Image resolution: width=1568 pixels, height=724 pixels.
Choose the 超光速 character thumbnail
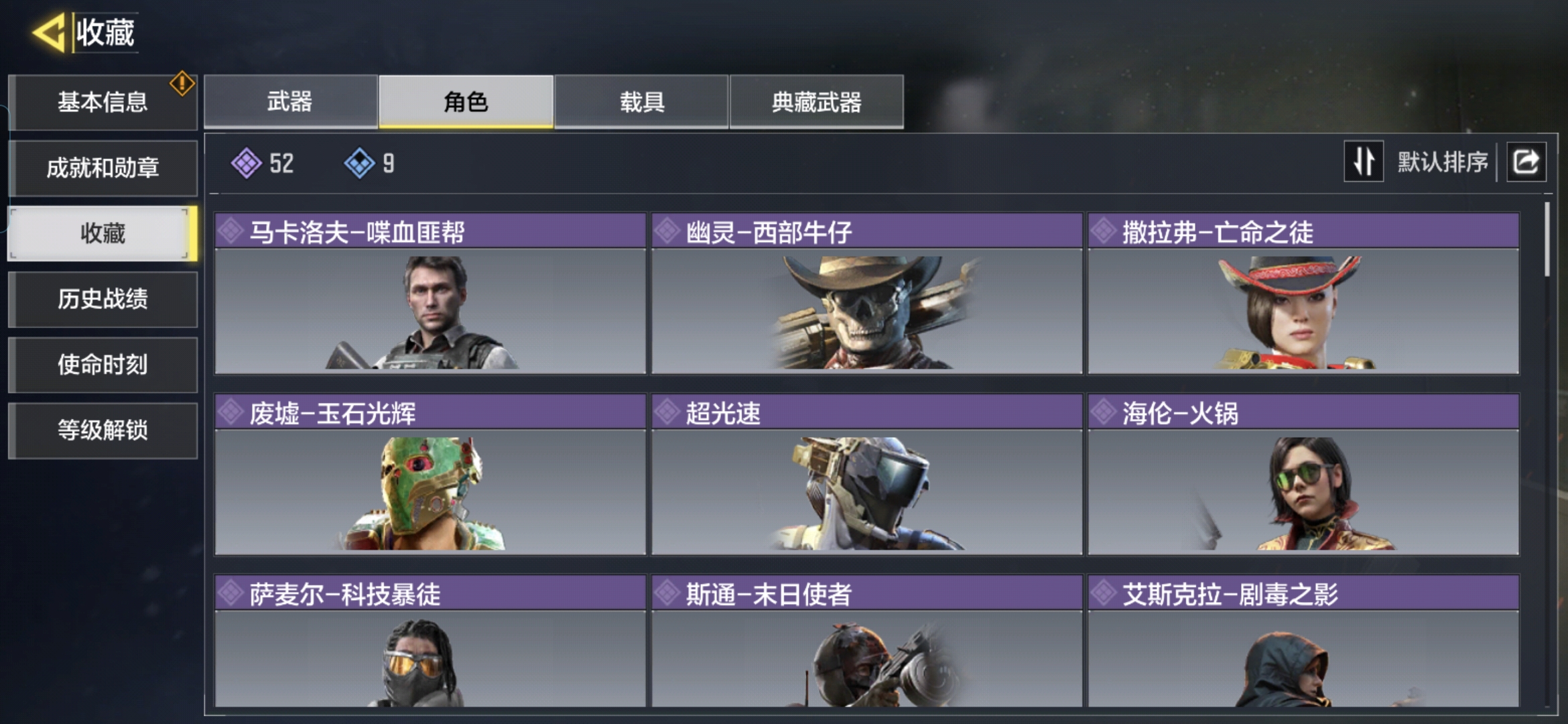click(x=866, y=492)
